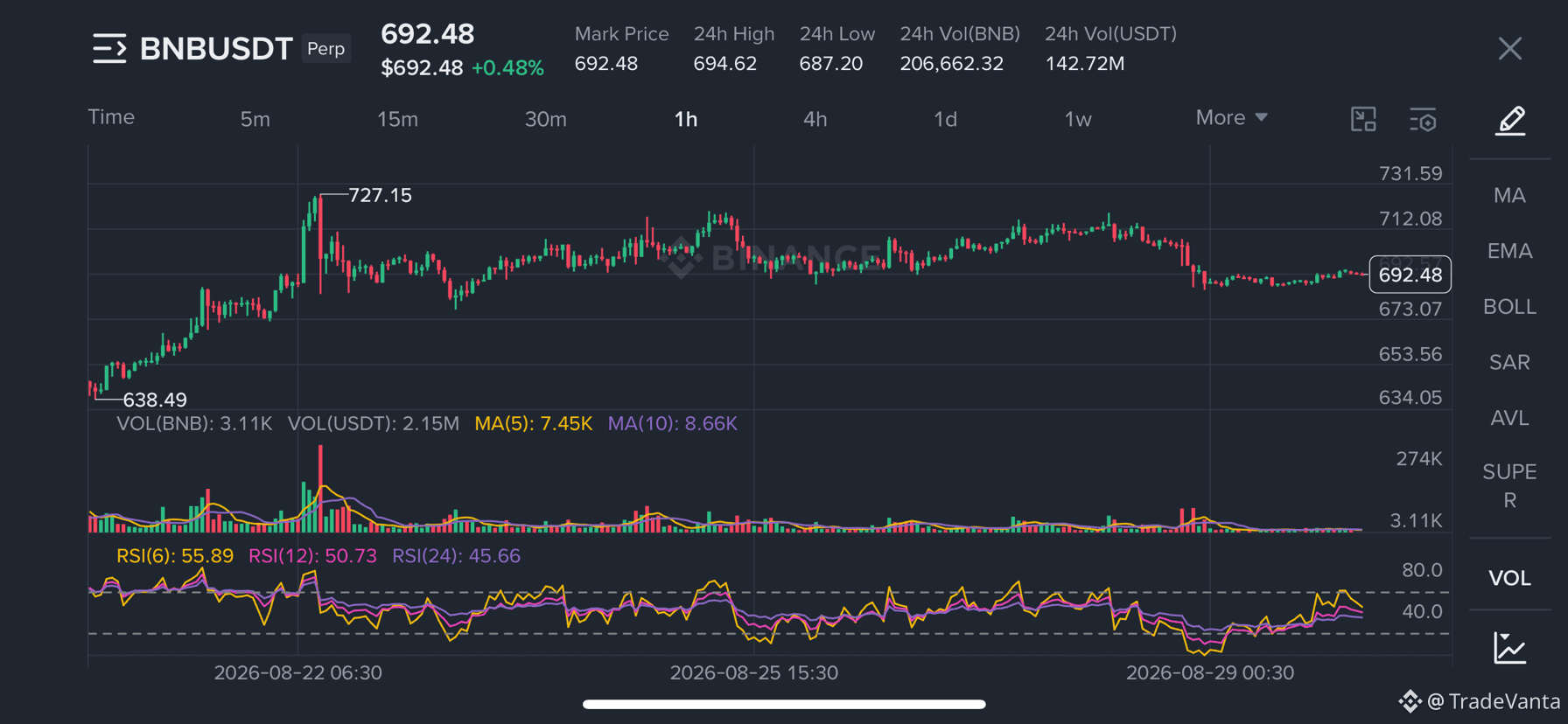Click the +0.48% change percentage

point(507,68)
